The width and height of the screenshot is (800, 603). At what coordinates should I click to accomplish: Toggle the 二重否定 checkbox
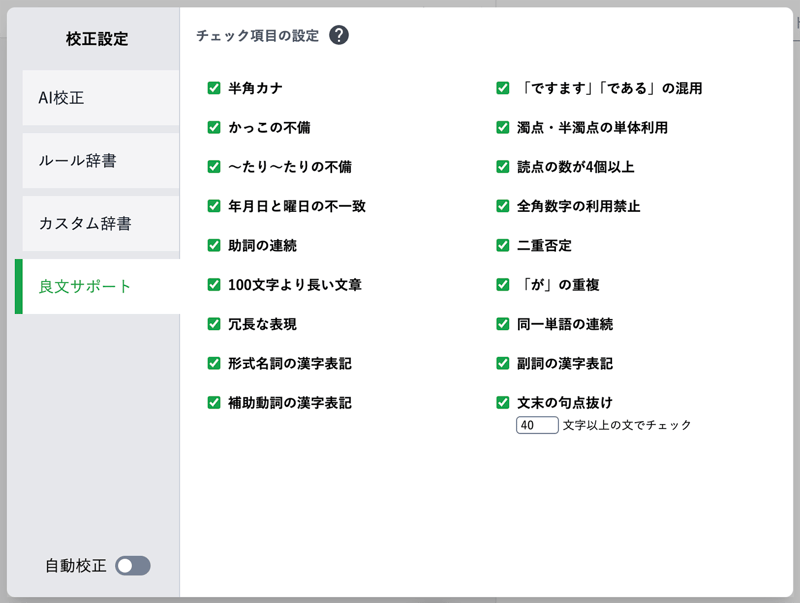coord(503,245)
